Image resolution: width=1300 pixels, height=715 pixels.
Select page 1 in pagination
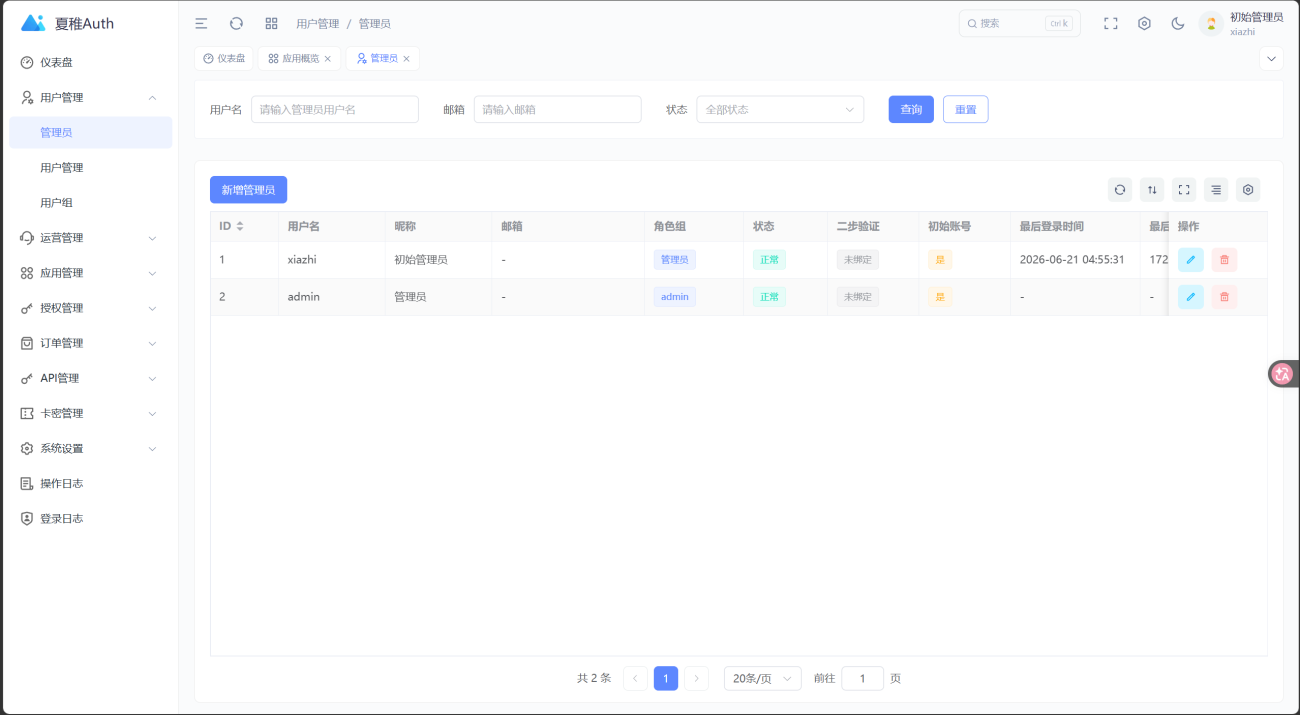click(x=666, y=678)
